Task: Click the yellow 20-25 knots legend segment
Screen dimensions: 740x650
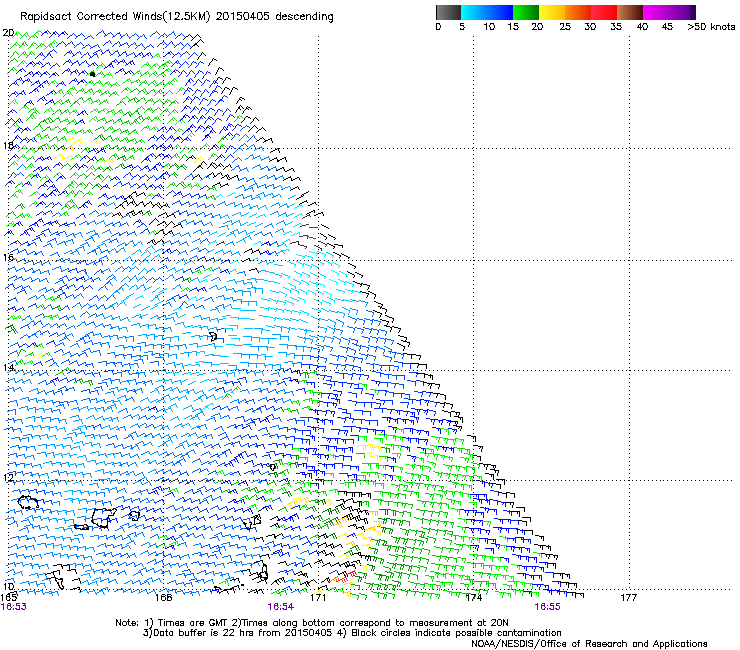Action: pos(552,12)
